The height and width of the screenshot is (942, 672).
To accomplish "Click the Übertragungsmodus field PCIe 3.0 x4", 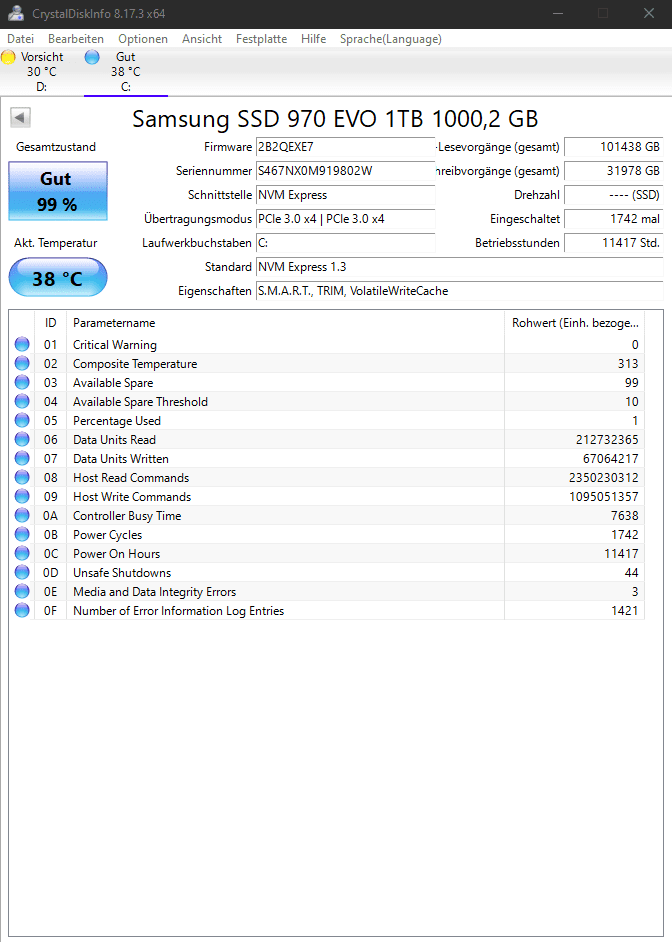I will (345, 219).
